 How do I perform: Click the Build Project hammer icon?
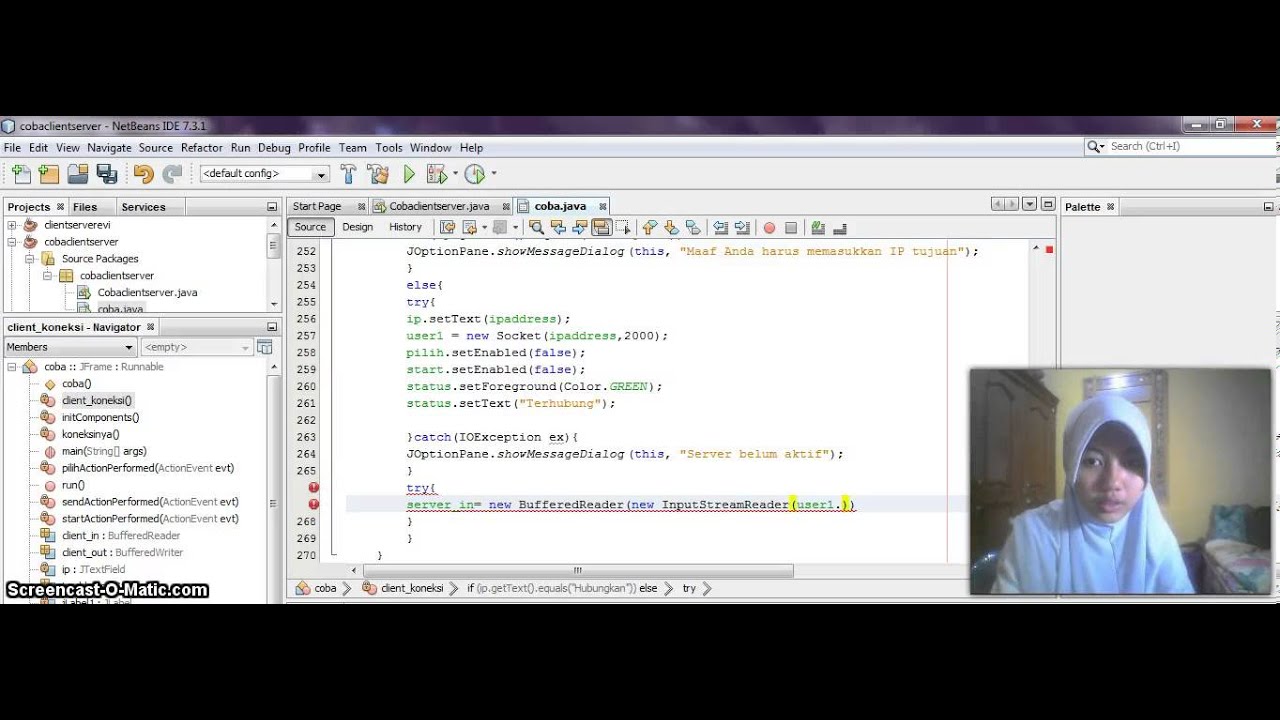point(348,174)
